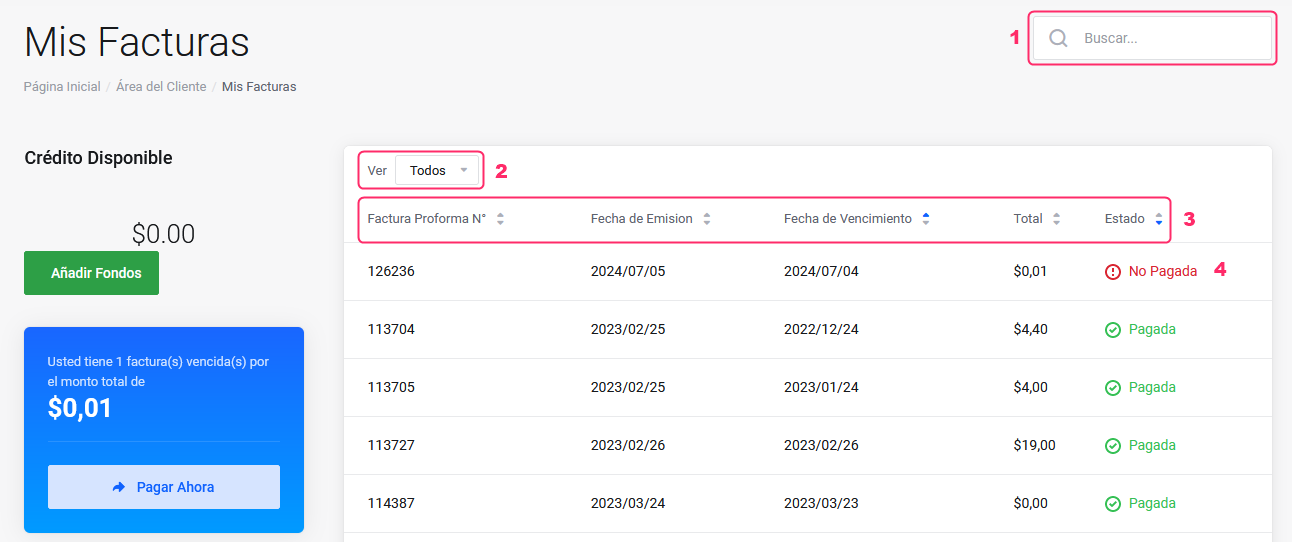
Task: Open the Ver filter dropdown showing Todos
Action: tap(438, 171)
